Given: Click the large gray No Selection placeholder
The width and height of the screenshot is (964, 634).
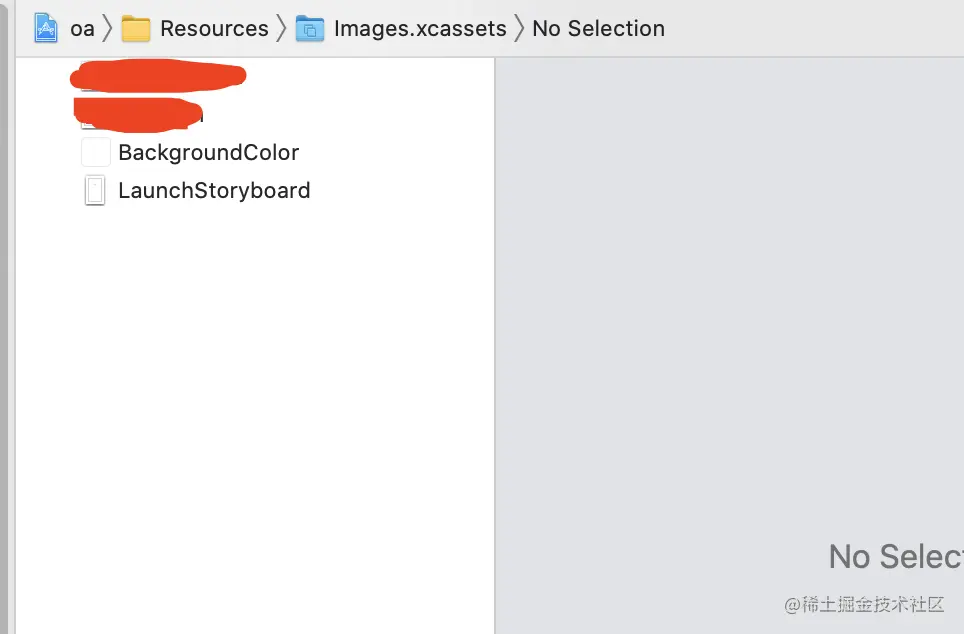Looking at the screenshot, I should 895,556.
